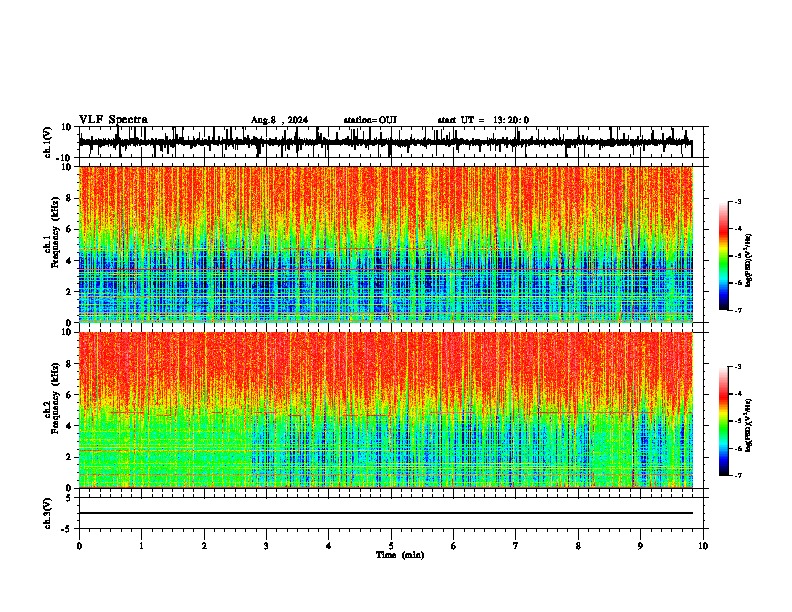Image resolution: width=792 pixels, height=612 pixels.
Task: Click the '4' kHz tick on ch.1 spectrogram
Action: [x=70, y=261]
